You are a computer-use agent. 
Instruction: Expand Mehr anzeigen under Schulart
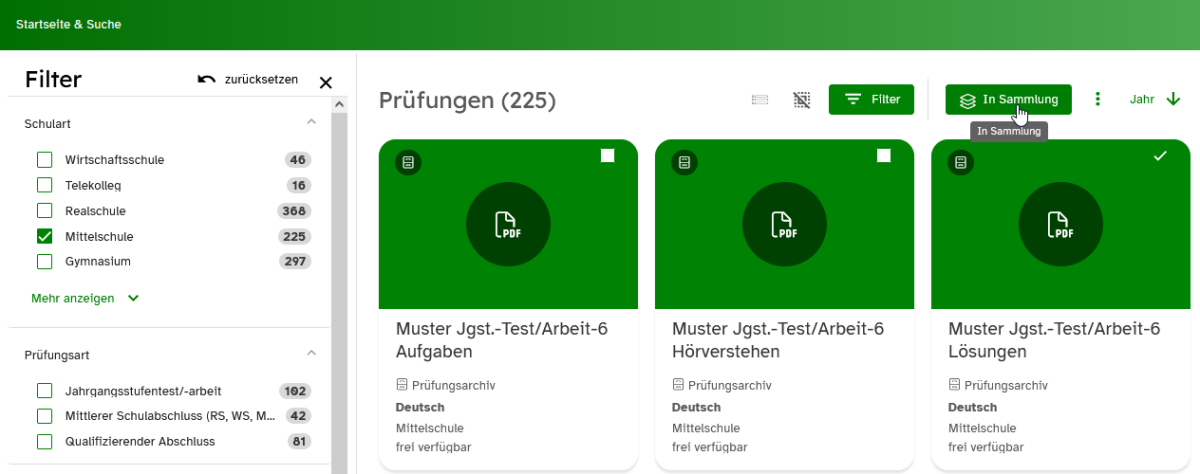click(x=85, y=298)
